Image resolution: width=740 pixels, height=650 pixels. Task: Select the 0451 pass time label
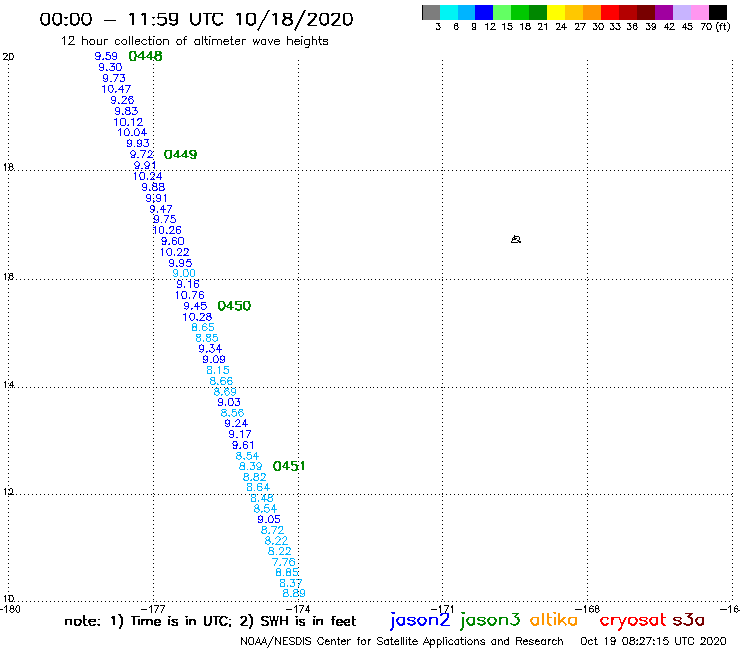289,466
